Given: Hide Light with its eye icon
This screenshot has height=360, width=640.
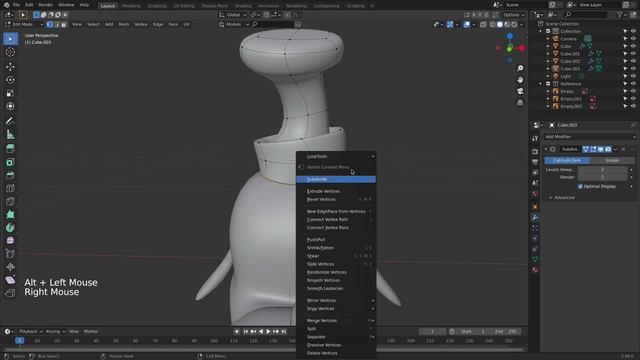Looking at the screenshot, I should coord(633,76).
